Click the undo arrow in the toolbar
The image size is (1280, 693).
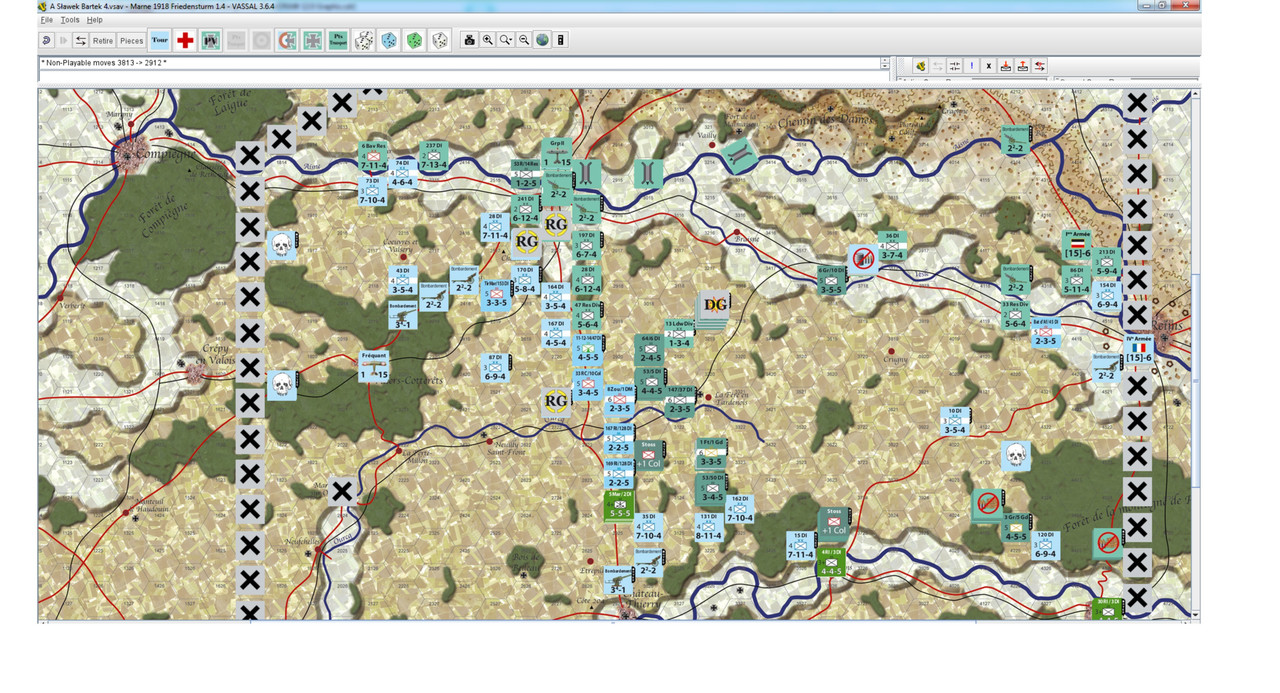pyautogui.click(x=47, y=40)
